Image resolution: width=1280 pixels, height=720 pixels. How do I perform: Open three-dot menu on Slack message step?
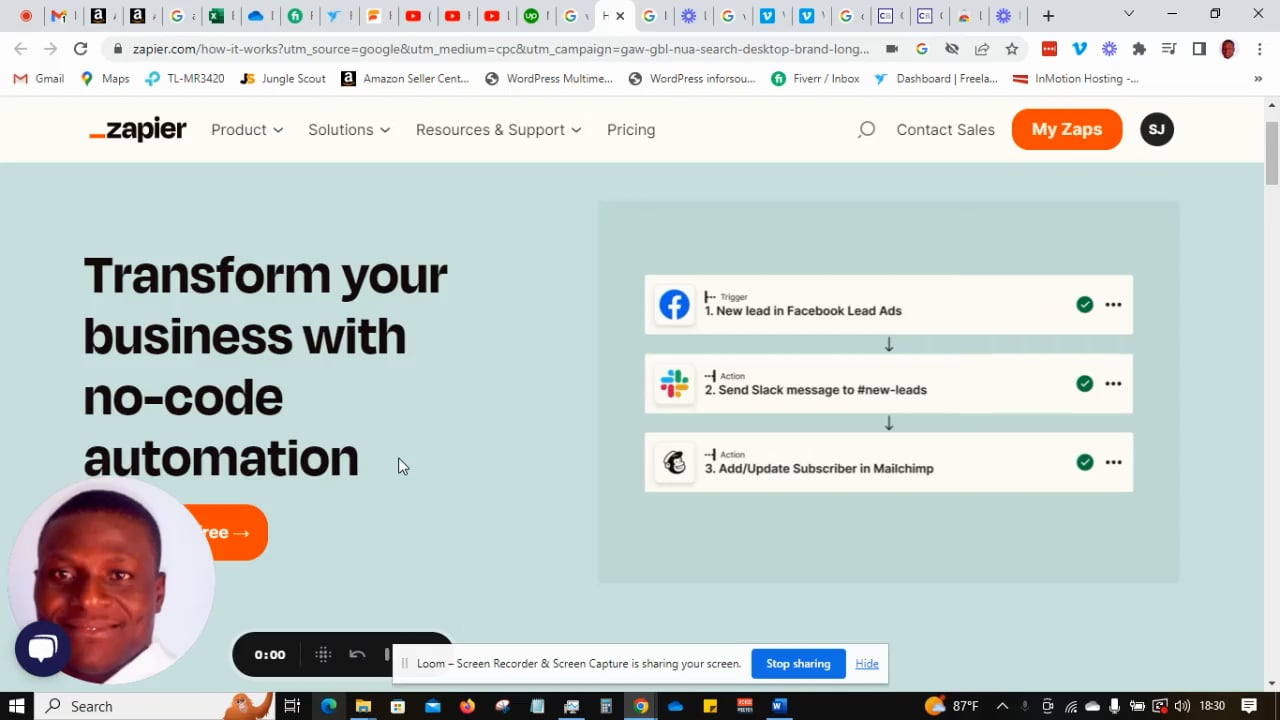tap(1113, 384)
